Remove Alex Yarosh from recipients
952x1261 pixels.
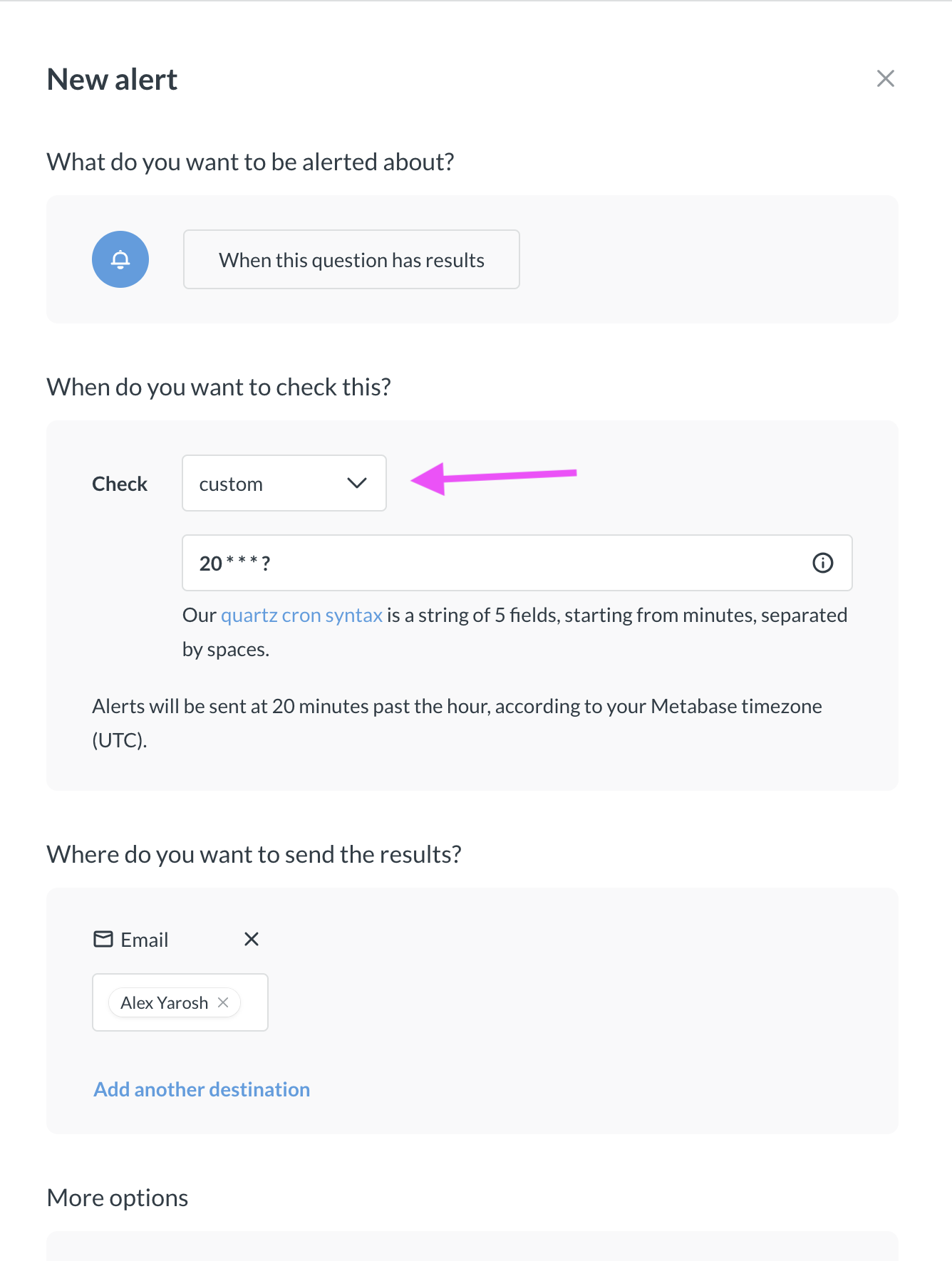(x=223, y=1002)
